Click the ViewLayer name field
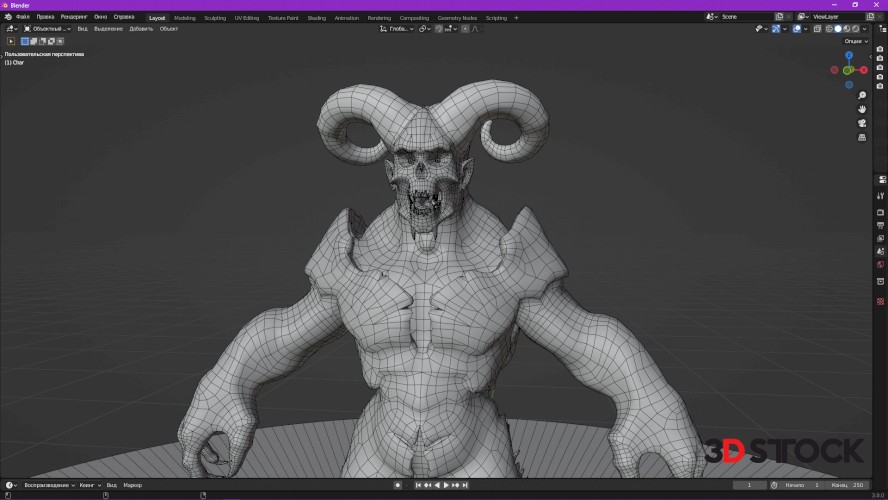 click(x=838, y=17)
